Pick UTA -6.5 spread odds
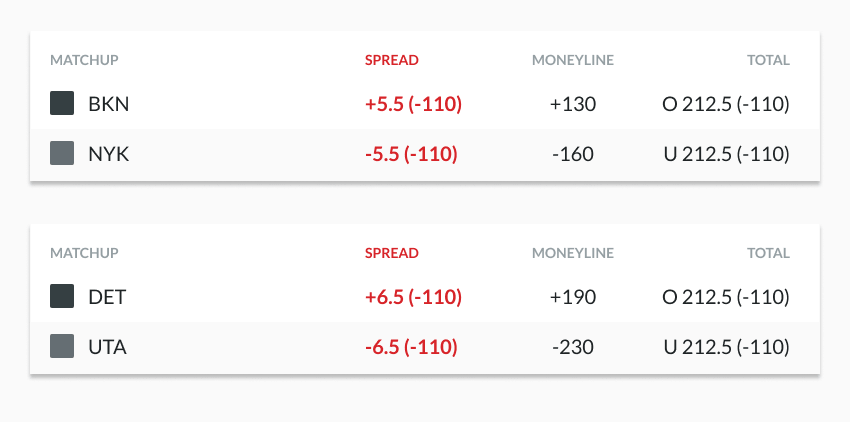The image size is (850, 422). click(x=411, y=347)
